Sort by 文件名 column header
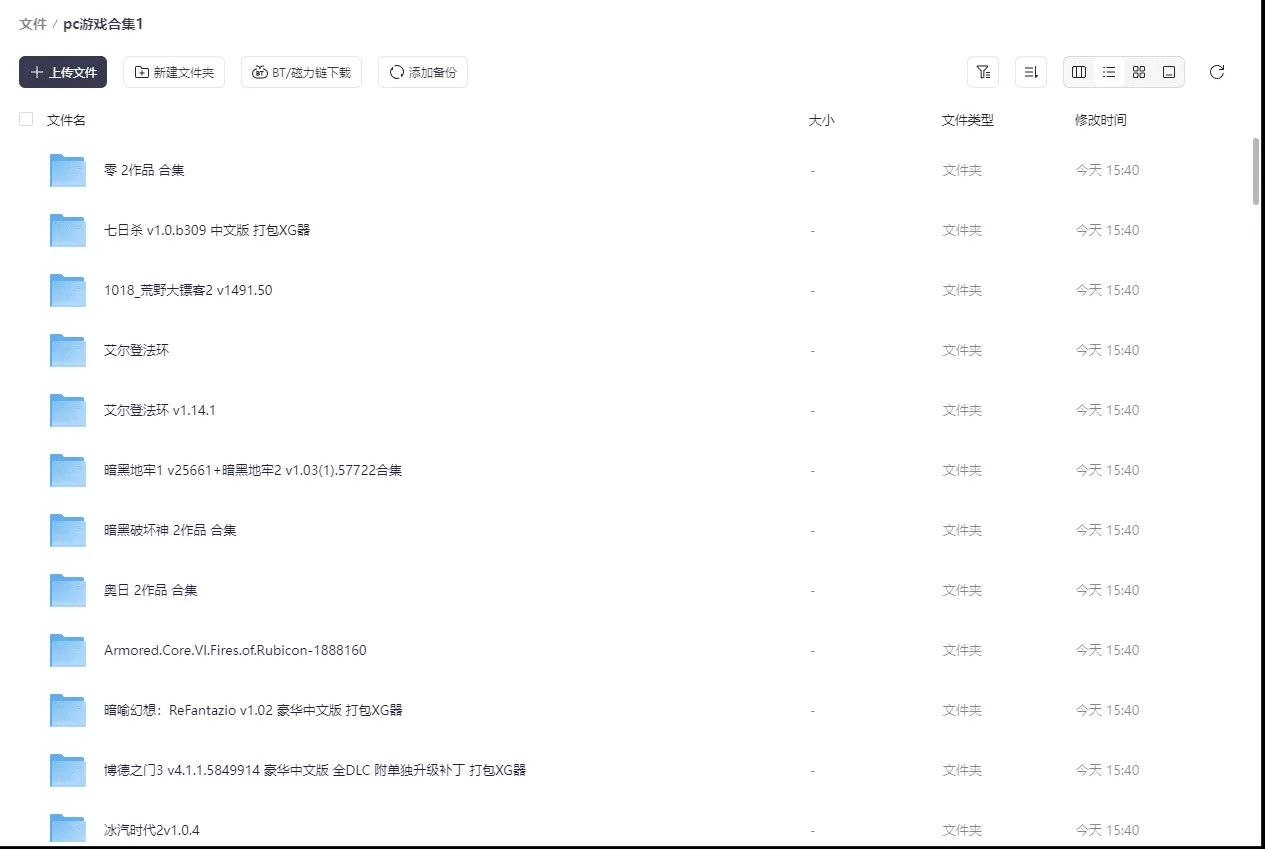 click(66, 120)
